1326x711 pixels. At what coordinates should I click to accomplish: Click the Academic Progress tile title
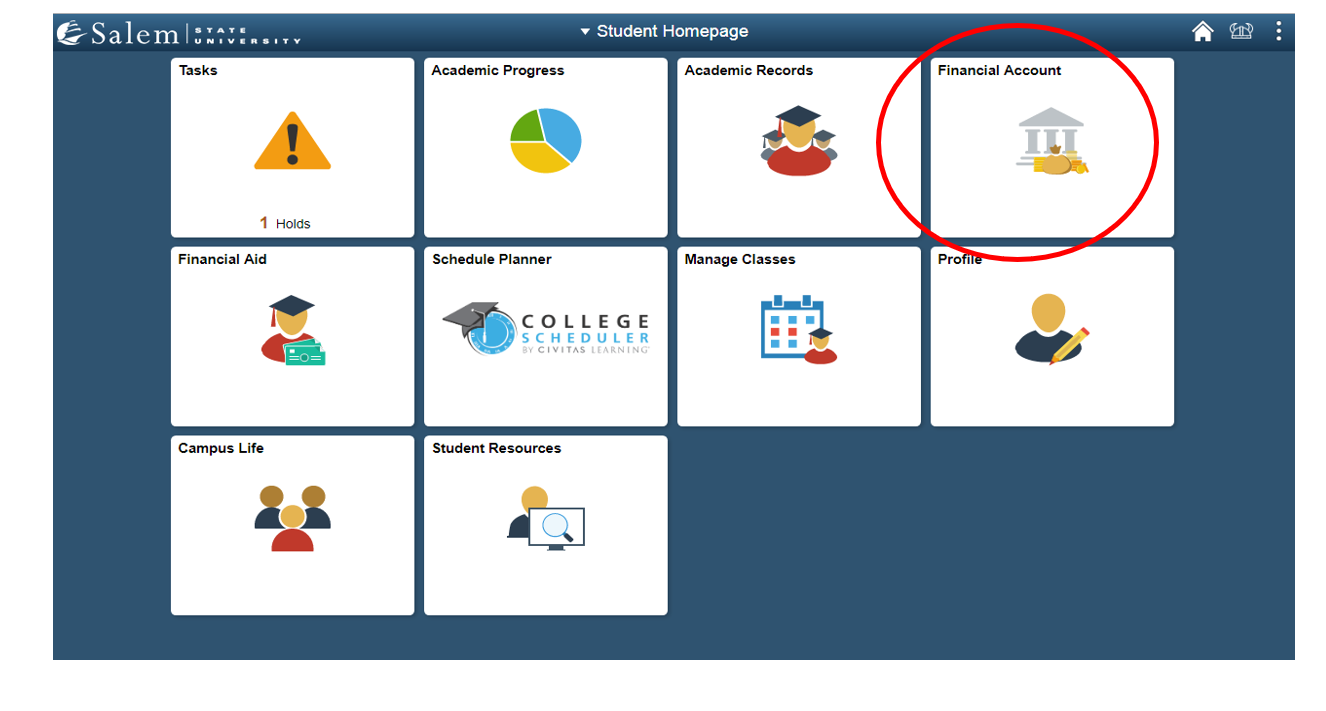point(498,70)
